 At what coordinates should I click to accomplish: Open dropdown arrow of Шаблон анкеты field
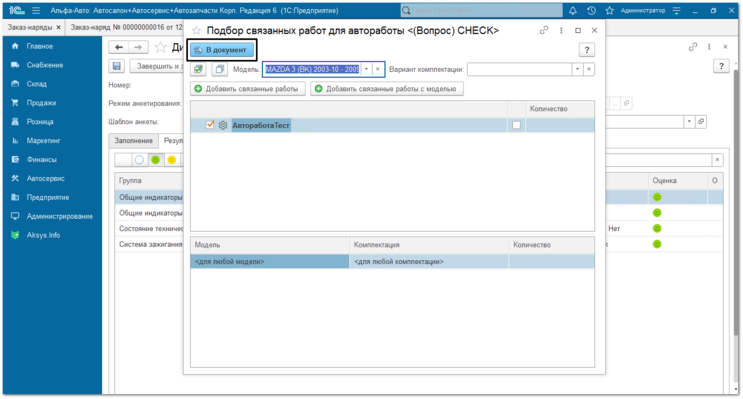point(689,122)
